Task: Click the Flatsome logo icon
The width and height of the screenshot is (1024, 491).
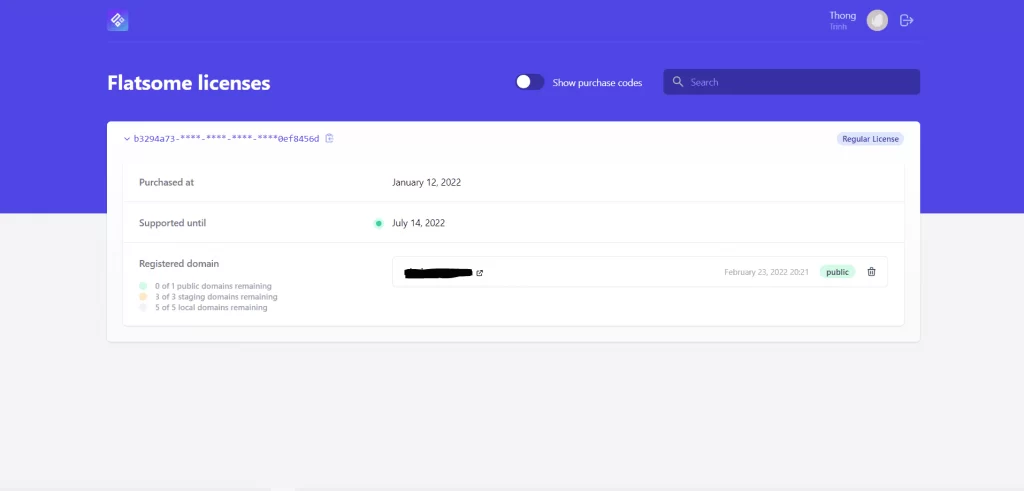Action: pyautogui.click(x=118, y=20)
